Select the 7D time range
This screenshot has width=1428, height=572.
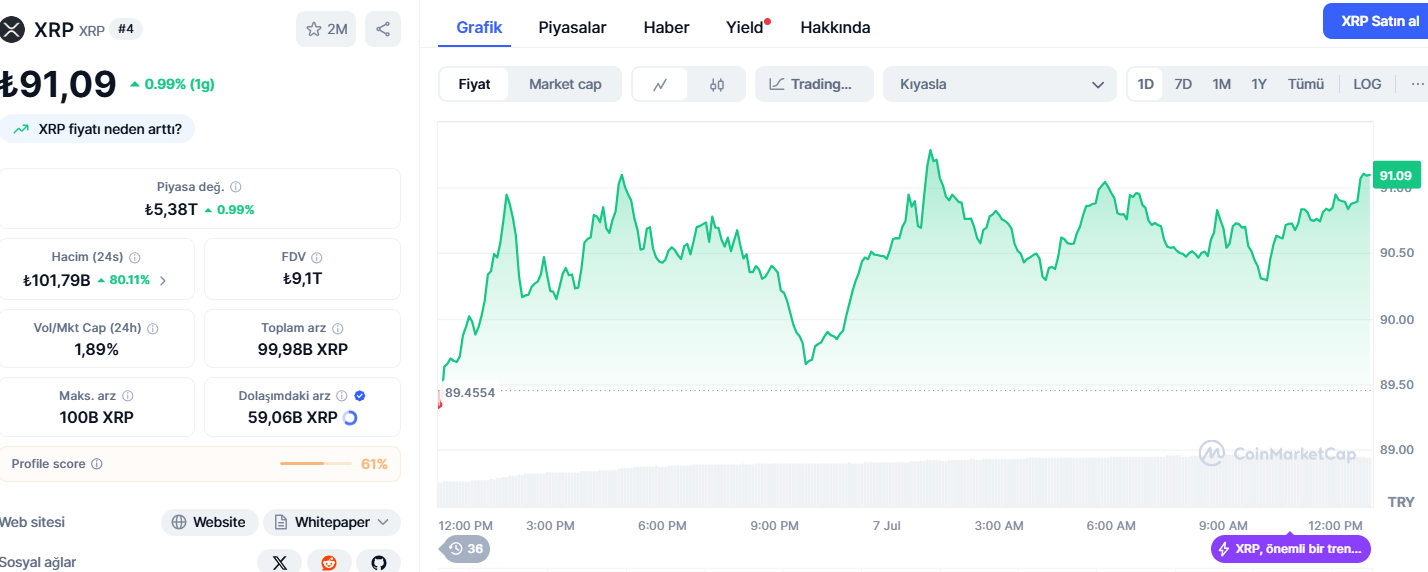point(1183,84)
